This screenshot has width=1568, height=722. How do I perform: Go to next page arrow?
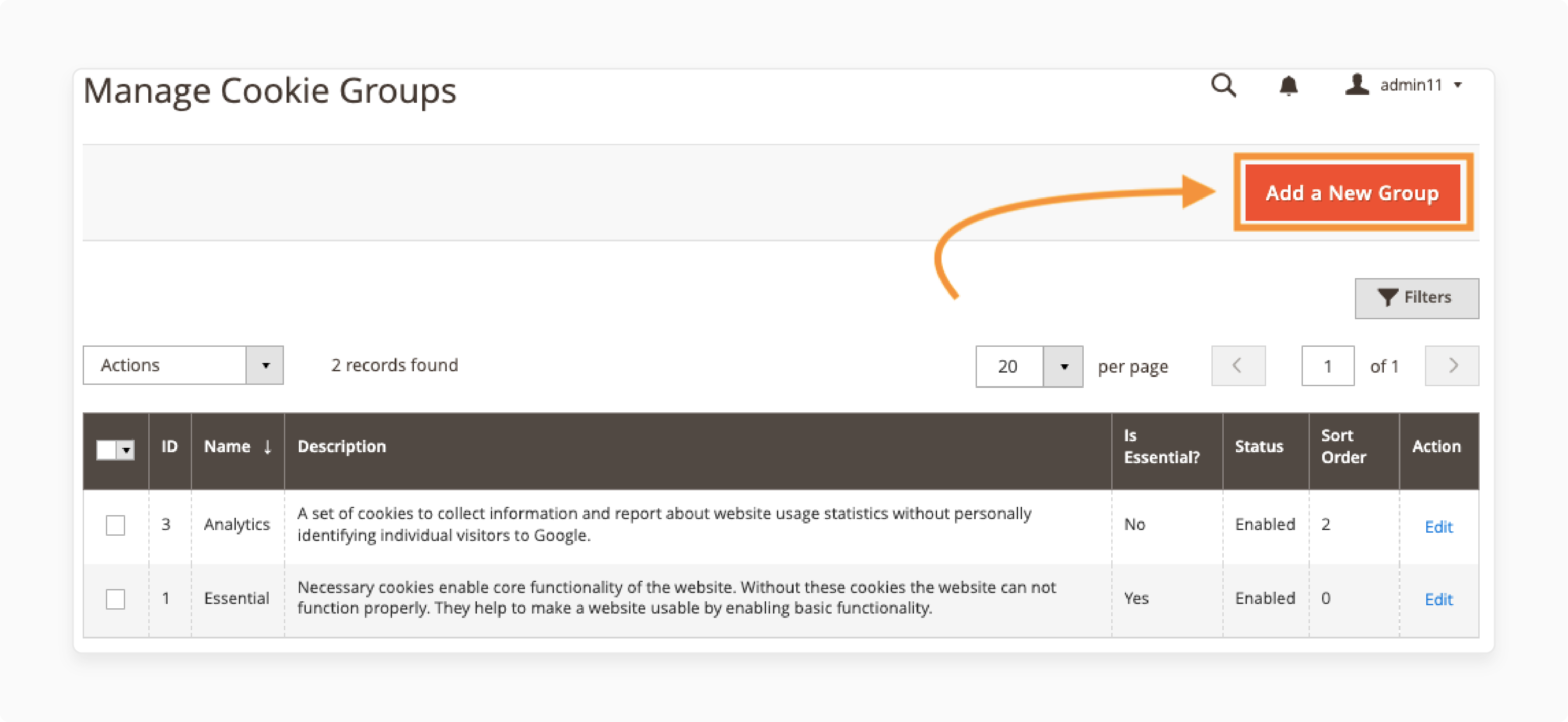click(x=1451, y=366)
